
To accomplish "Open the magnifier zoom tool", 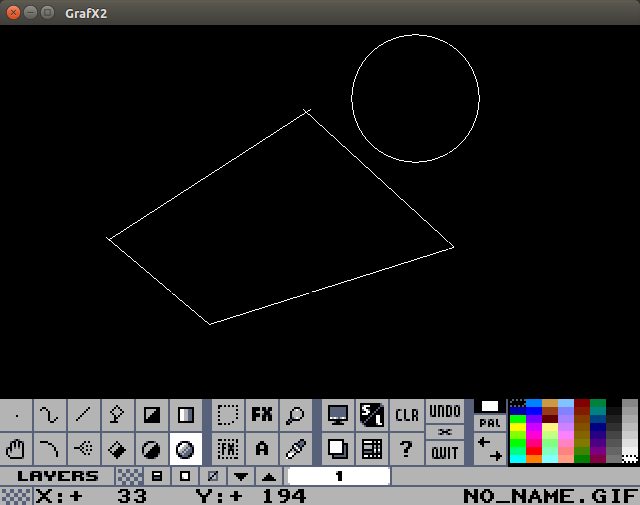I will point(295,415).
